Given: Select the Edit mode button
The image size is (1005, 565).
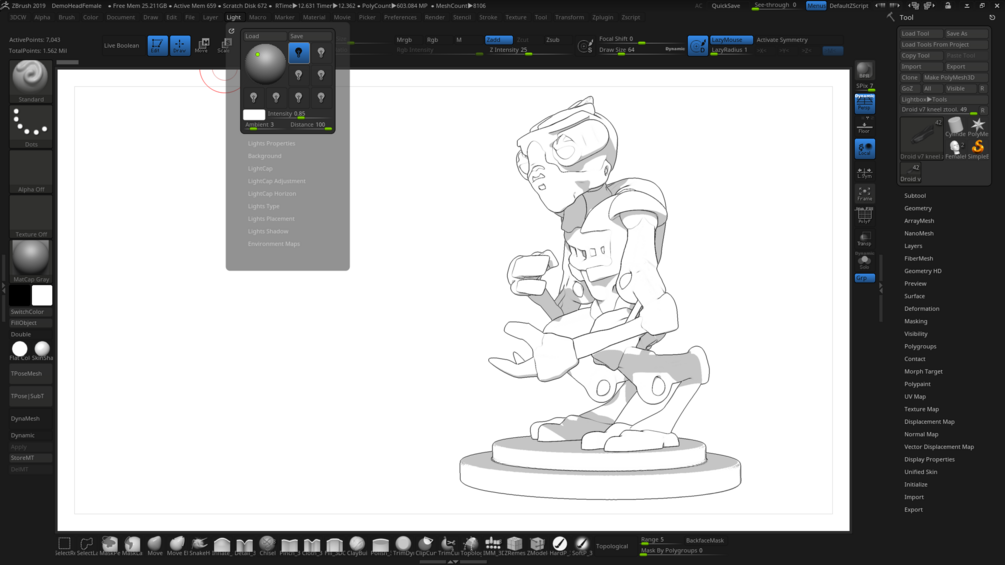Looking at the screenshot, I should [157, 45].
